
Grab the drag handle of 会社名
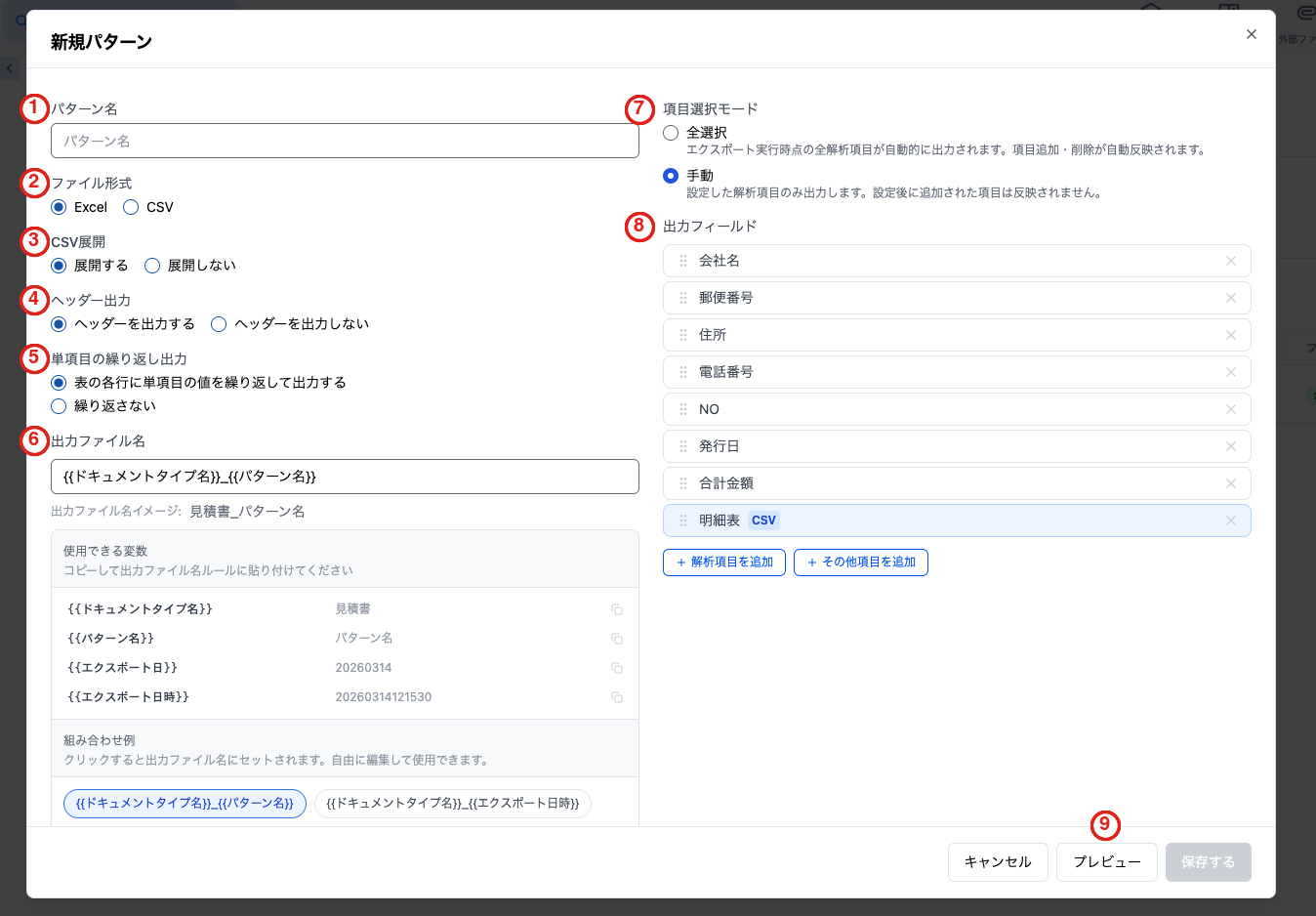683,261
